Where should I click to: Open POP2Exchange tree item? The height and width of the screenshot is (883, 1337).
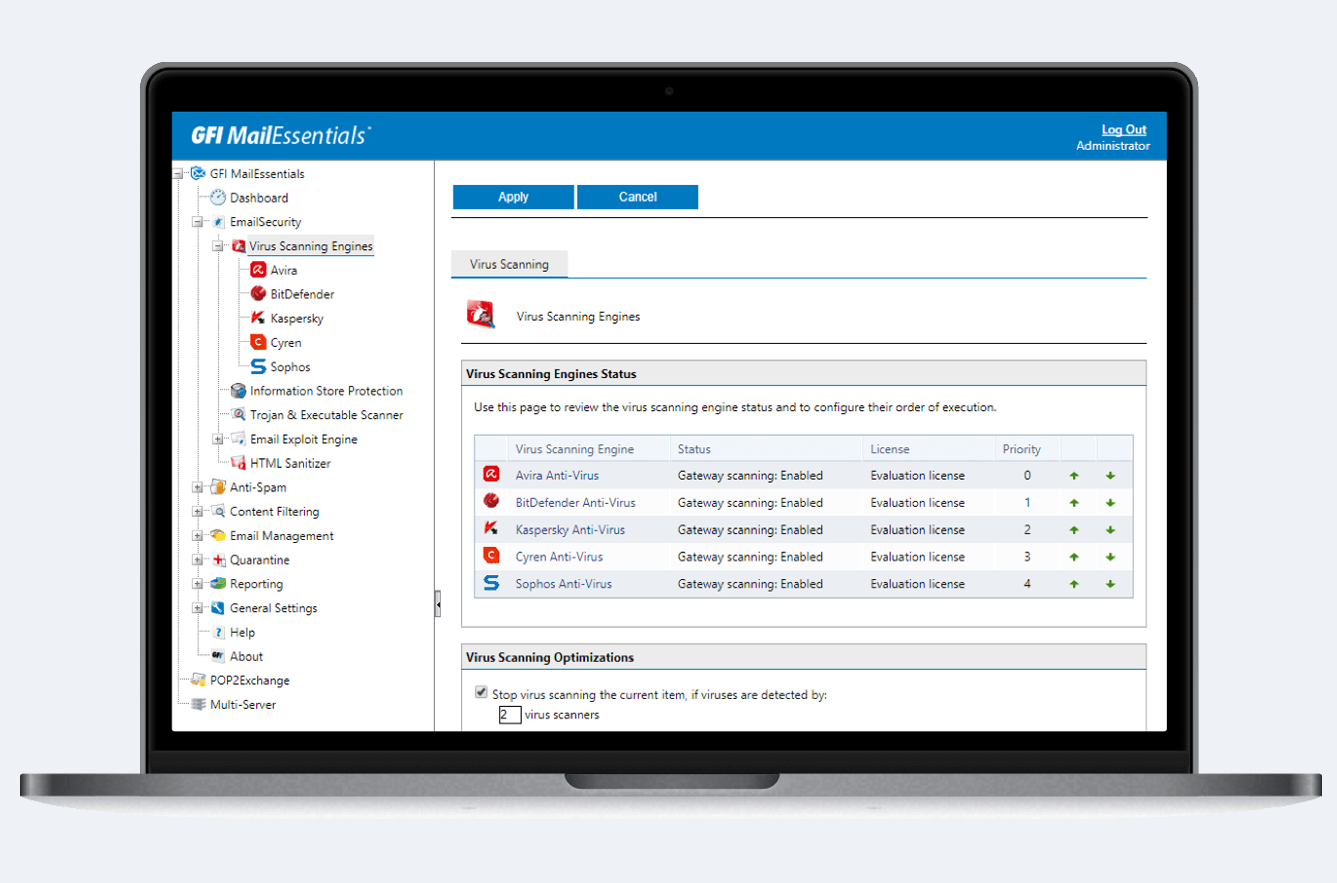250,680
